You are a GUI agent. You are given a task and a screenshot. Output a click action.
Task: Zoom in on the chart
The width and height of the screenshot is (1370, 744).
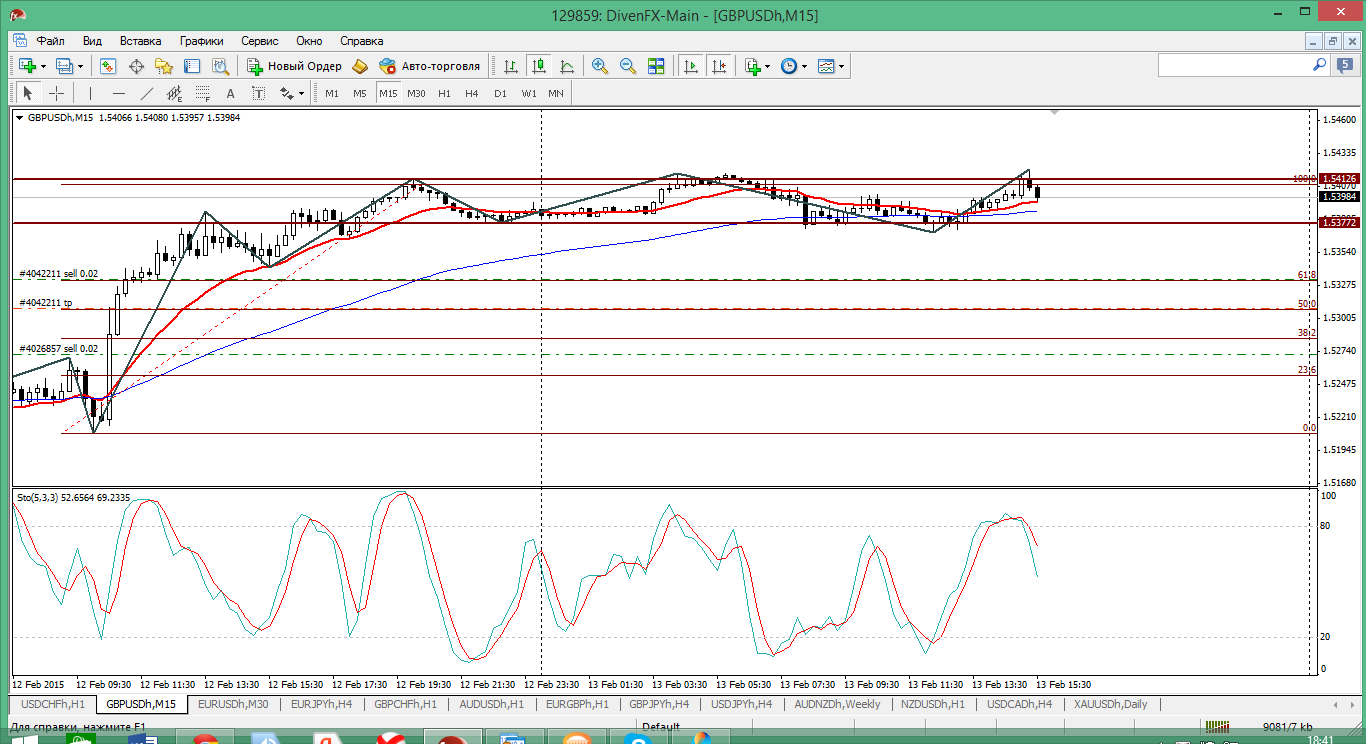[600, 66]
